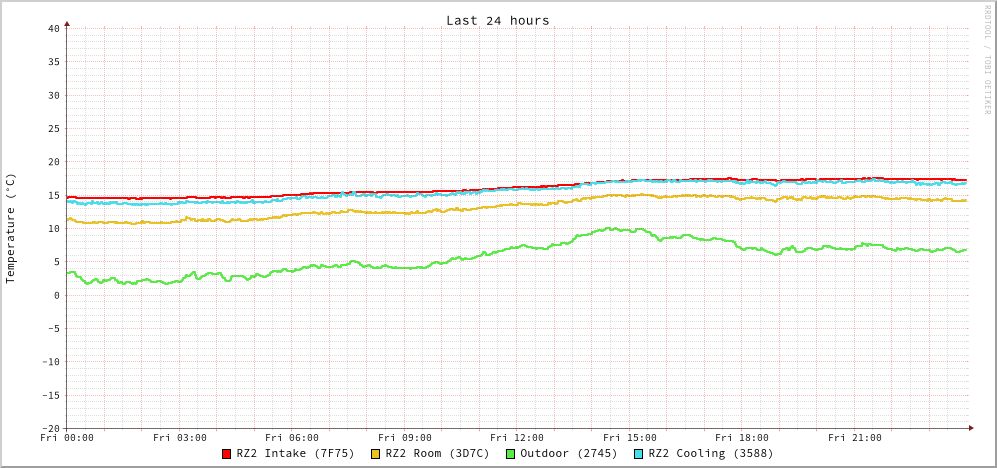Click the Last 24 hours graph title

point(497,20)
